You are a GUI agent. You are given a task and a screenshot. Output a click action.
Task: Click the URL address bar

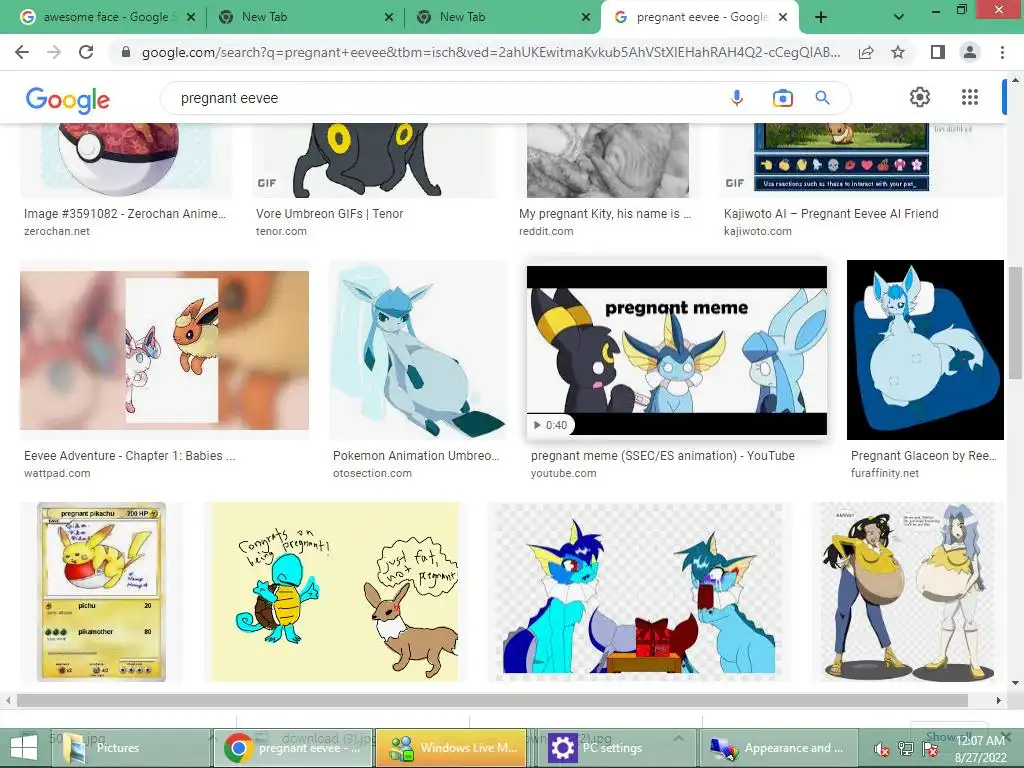(x=490, y=52)
